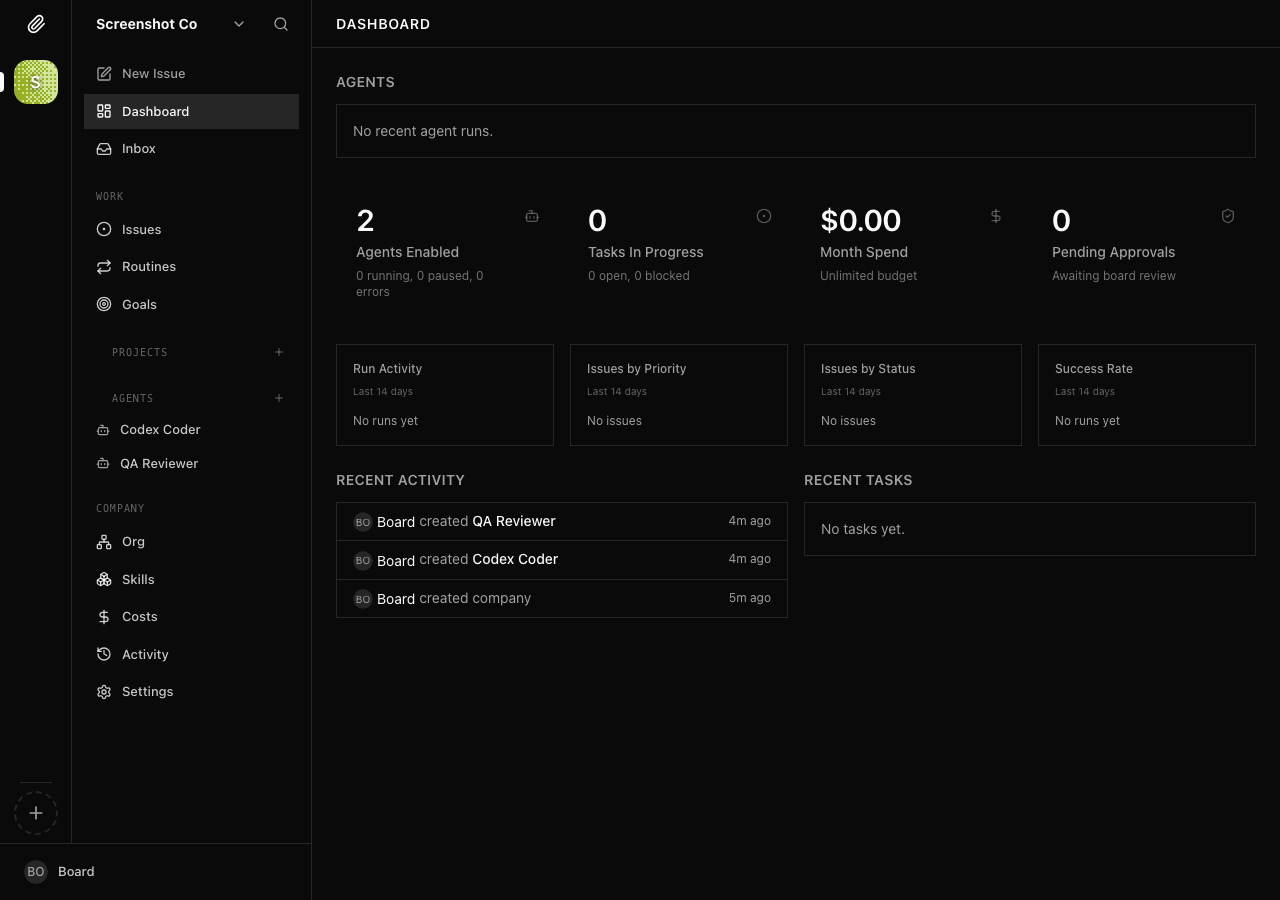Viewport: 1280px width, 900px height.
Task: Open the Activity sidebar label
Action: click(x=145, y=655)
